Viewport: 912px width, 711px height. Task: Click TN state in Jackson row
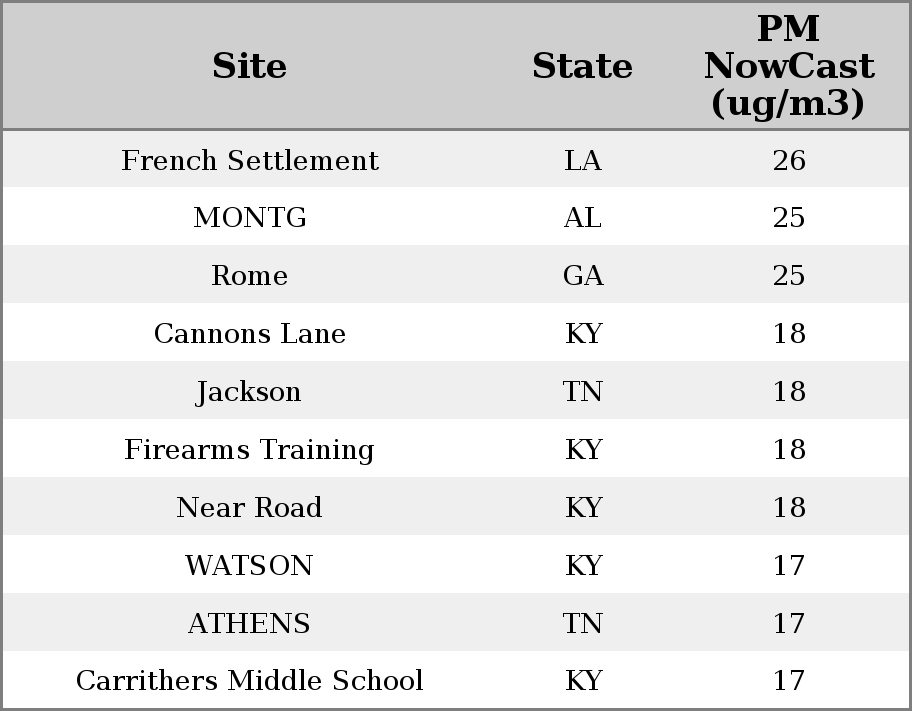[583, 392]
